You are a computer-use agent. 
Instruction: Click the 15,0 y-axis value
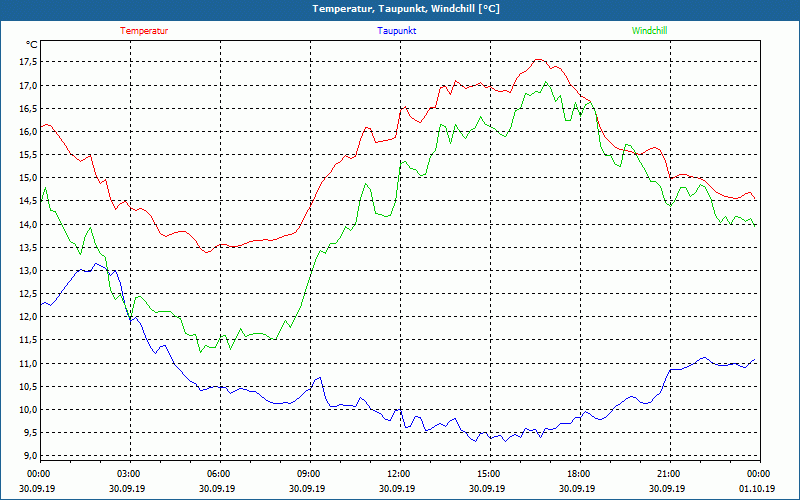click(x=28, y=178)
